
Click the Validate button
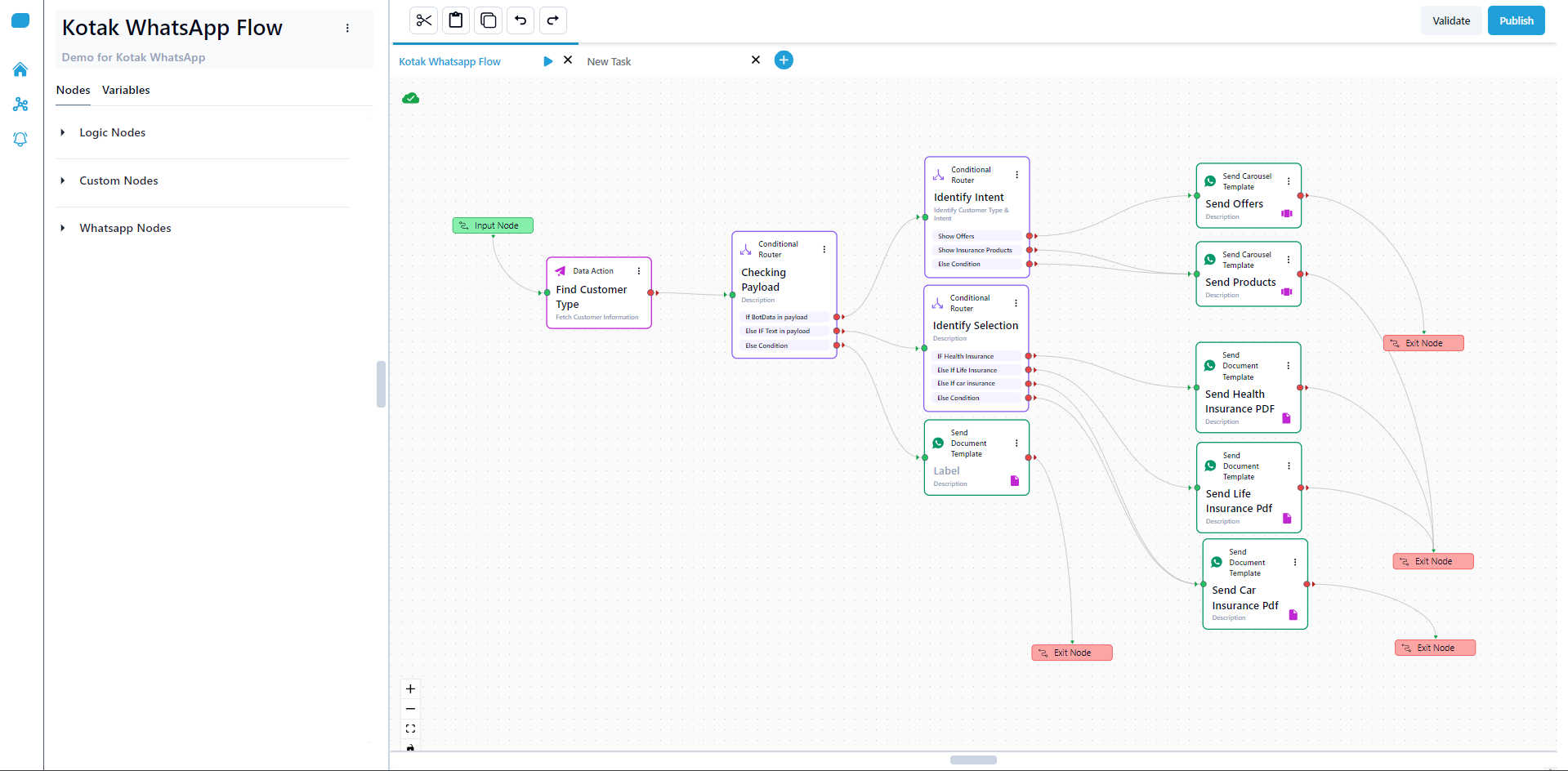(x=1451, y=20)
